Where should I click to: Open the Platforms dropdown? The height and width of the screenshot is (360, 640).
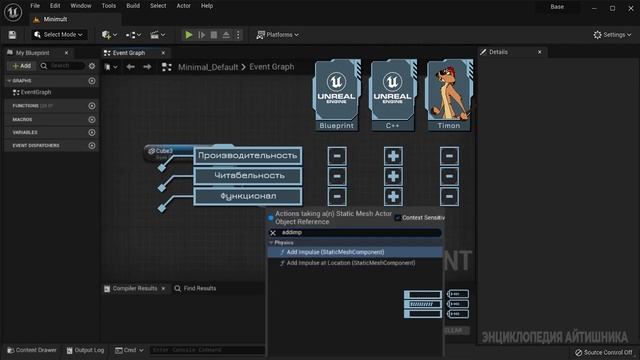coord(278,35)
